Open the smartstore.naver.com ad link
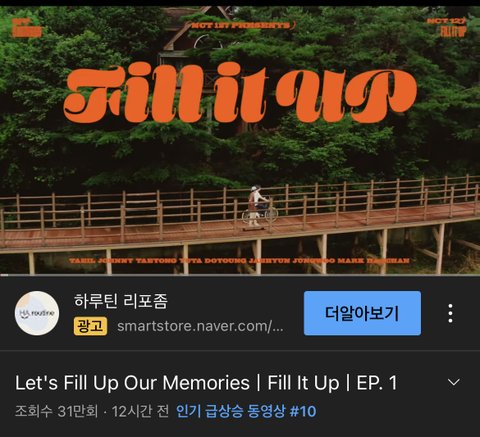The image size is (480, 437). click(200, 326)
